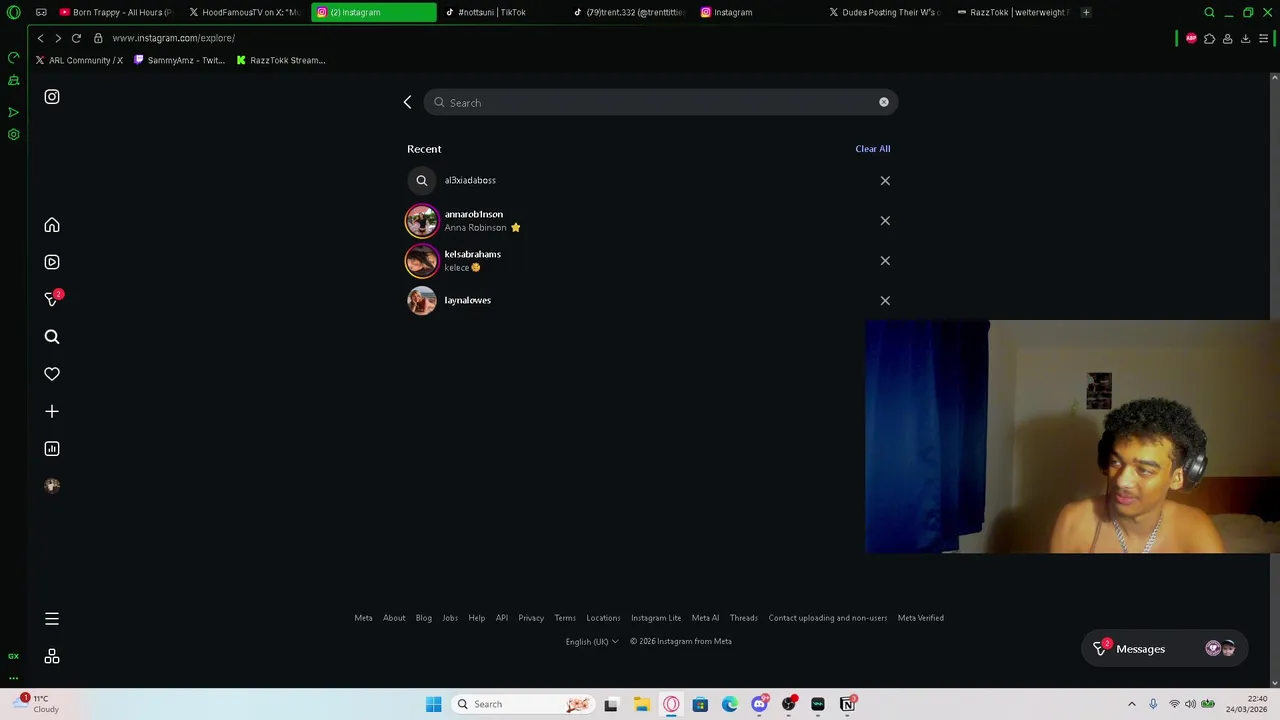
Task: Open the Meta Verified footer link
Action: pos(921,618)
